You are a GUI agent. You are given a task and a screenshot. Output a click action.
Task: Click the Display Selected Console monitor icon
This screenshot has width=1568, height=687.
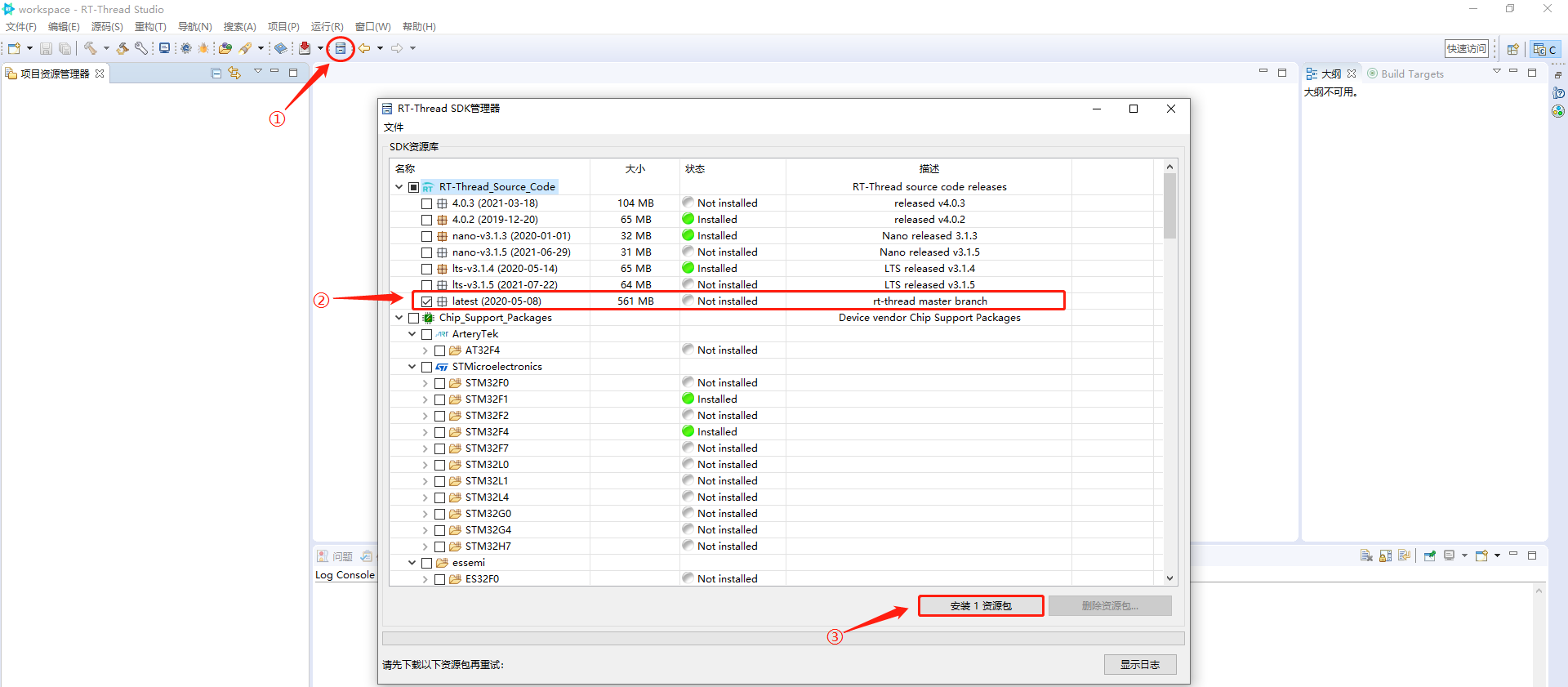1450,556
